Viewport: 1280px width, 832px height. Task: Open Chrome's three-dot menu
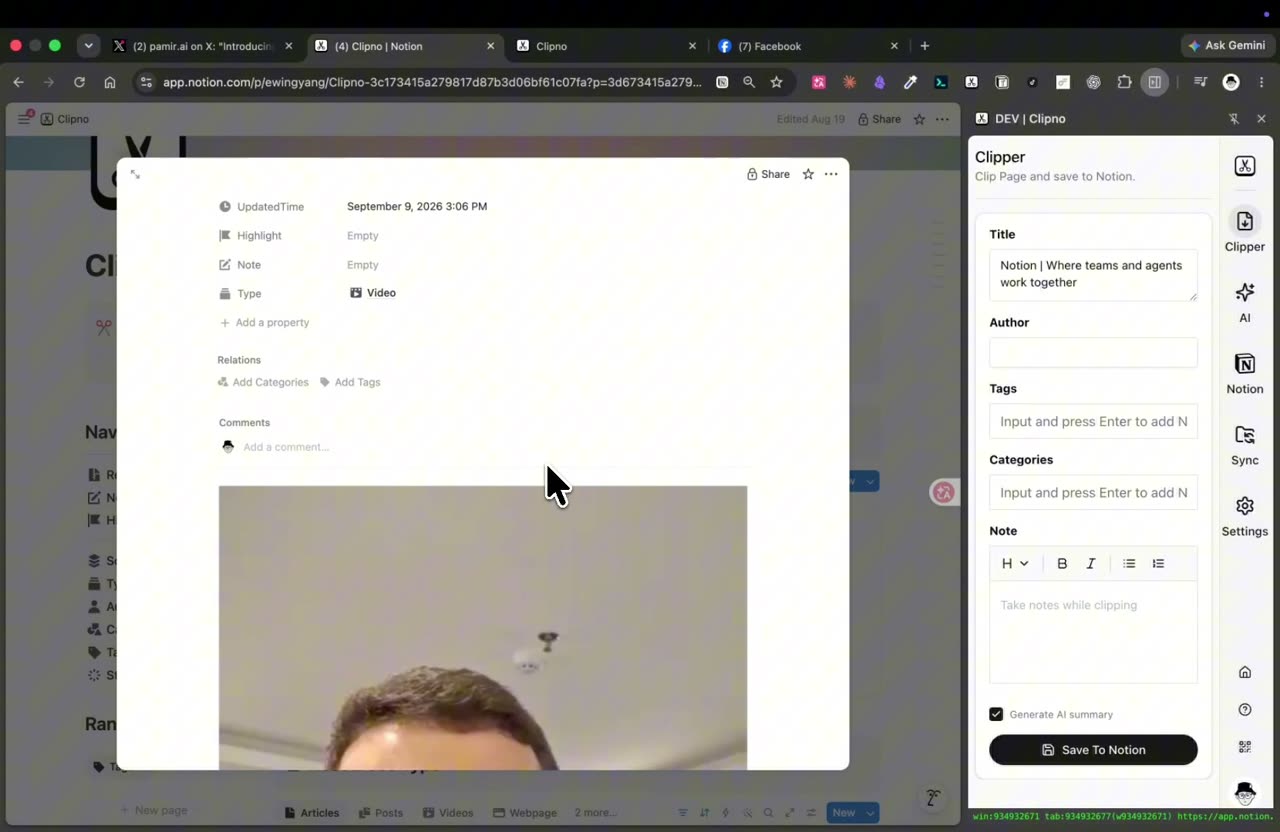(x=1261, y=82)
